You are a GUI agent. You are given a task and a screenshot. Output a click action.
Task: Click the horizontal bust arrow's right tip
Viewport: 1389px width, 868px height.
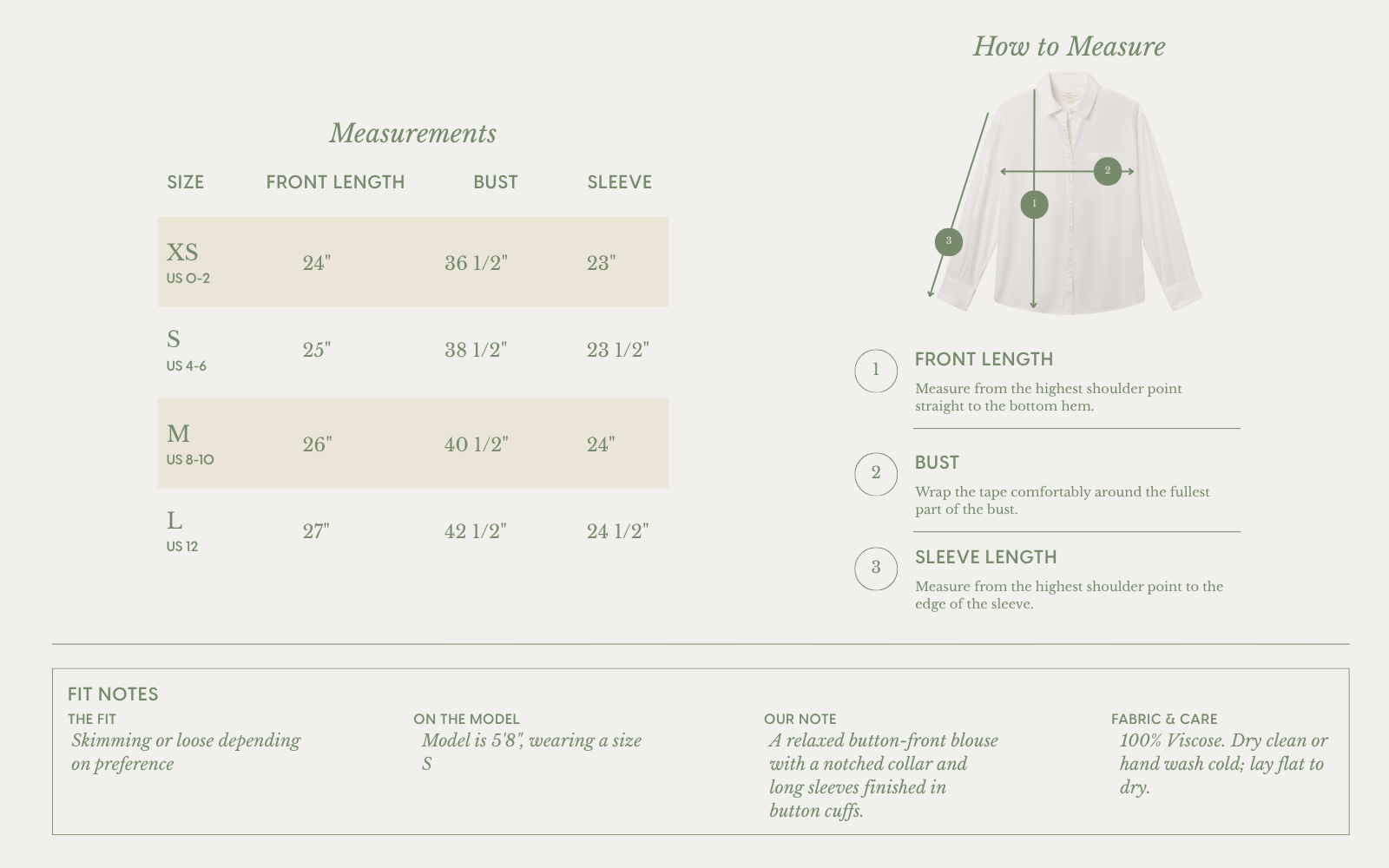click(1129, 172)
